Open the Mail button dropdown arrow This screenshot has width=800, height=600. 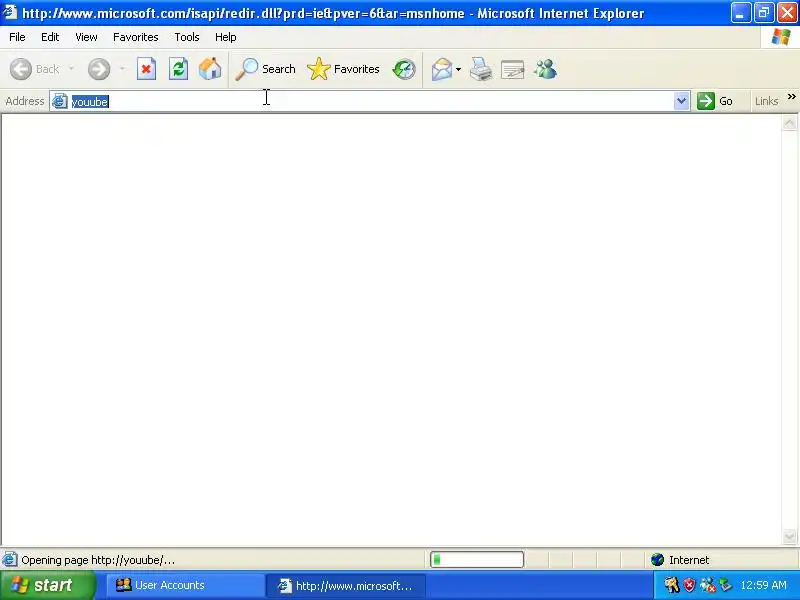458,69
